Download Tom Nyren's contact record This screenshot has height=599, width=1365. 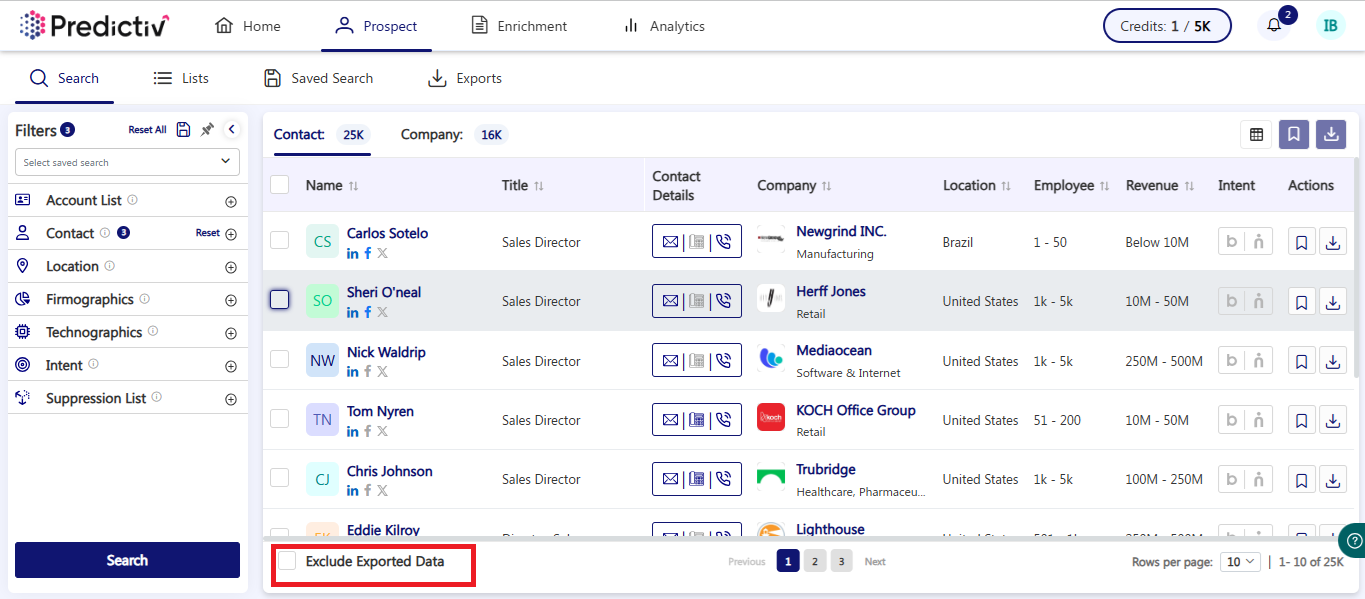coord(1333,420)
